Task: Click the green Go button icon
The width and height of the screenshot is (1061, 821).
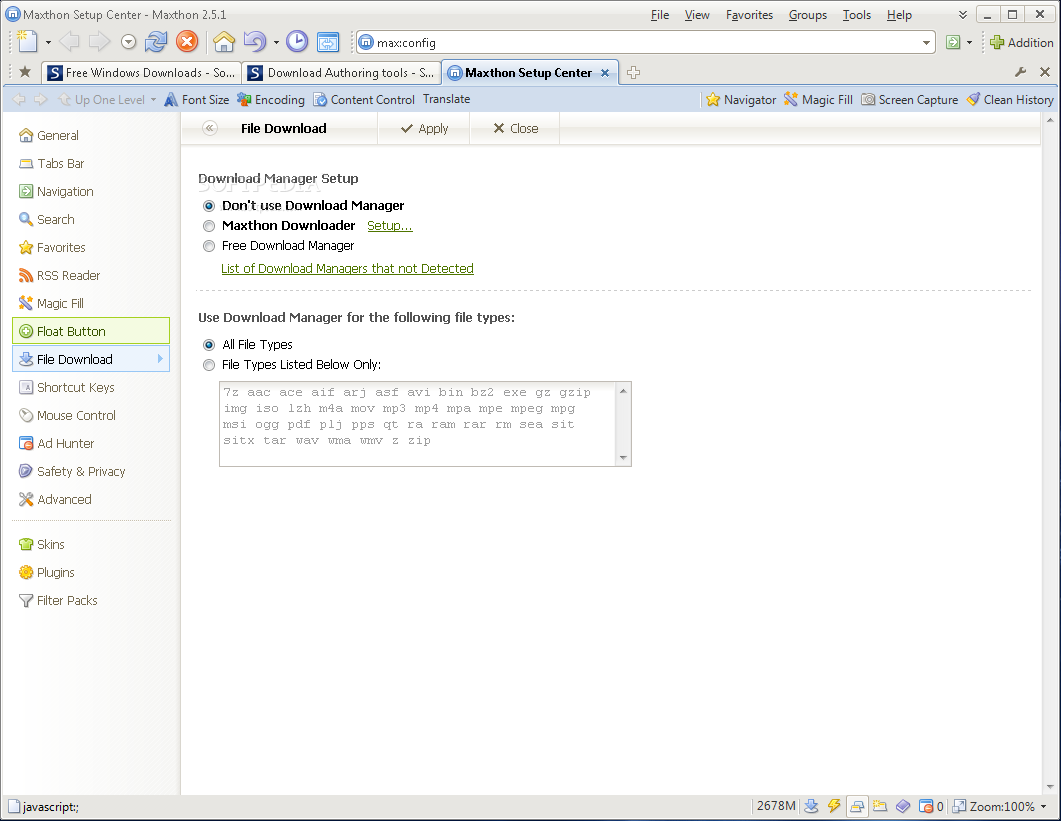Action: (x=953, y=43)
